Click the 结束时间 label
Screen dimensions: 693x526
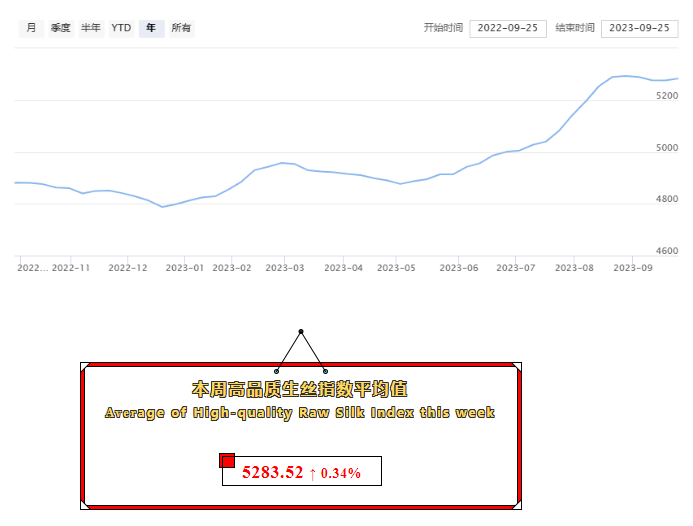(575, 28)
